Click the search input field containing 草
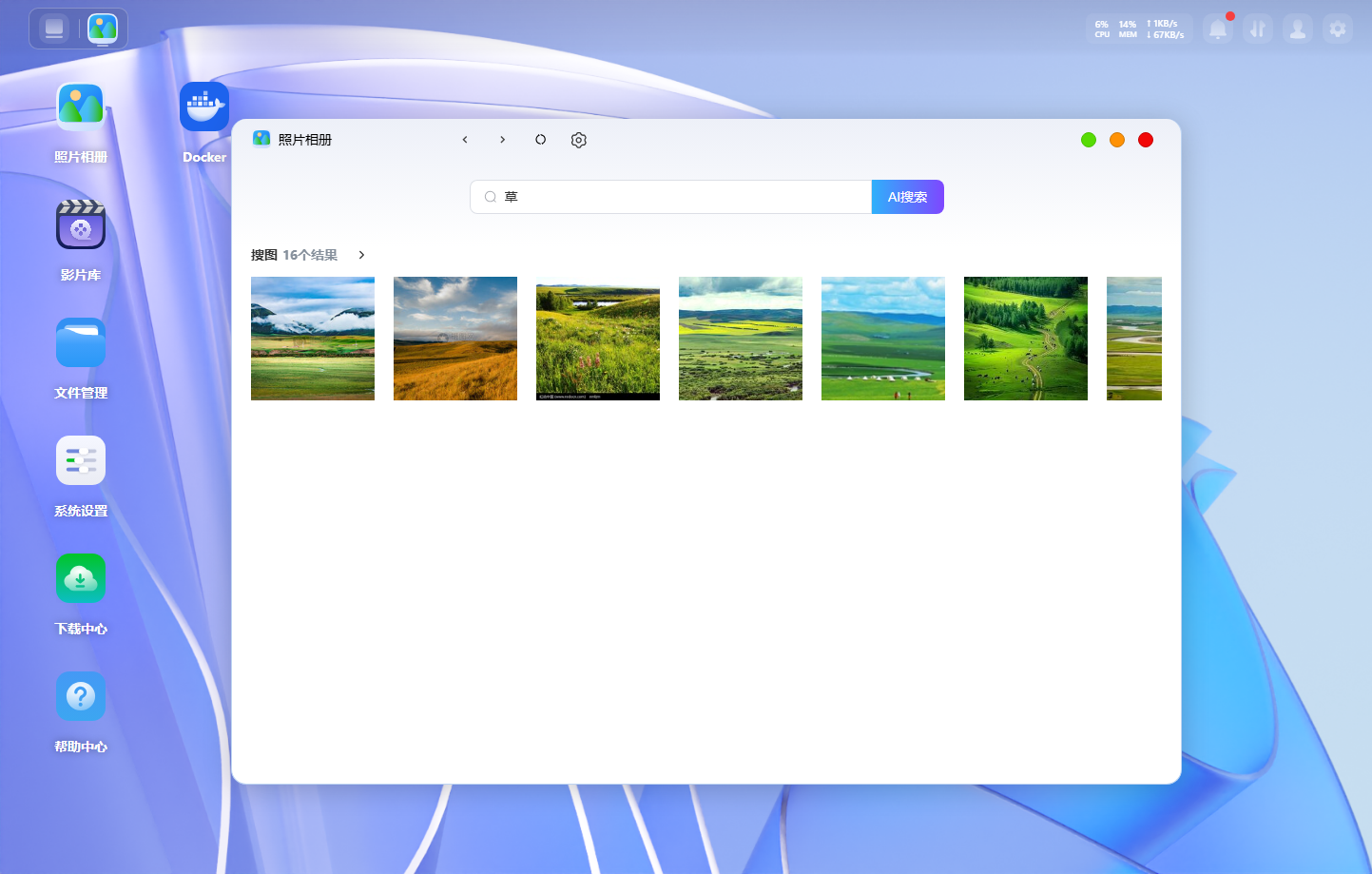This screenshot has width=1372, height=874. pyautogui.click(x=671, y=197)
